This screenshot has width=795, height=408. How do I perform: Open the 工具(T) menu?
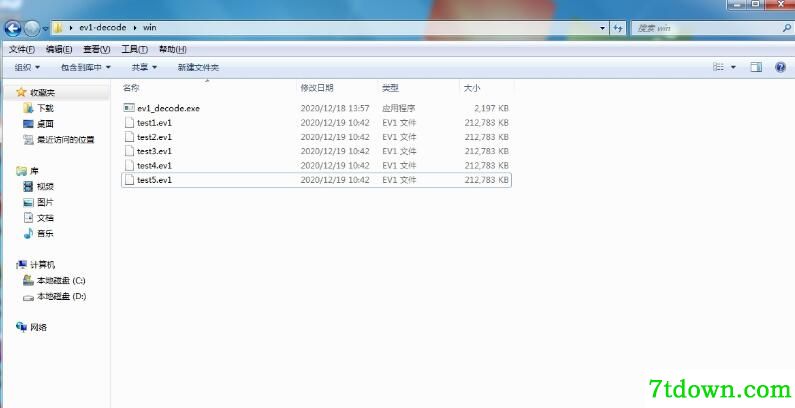pyautogui.click(x=134, y=49)
